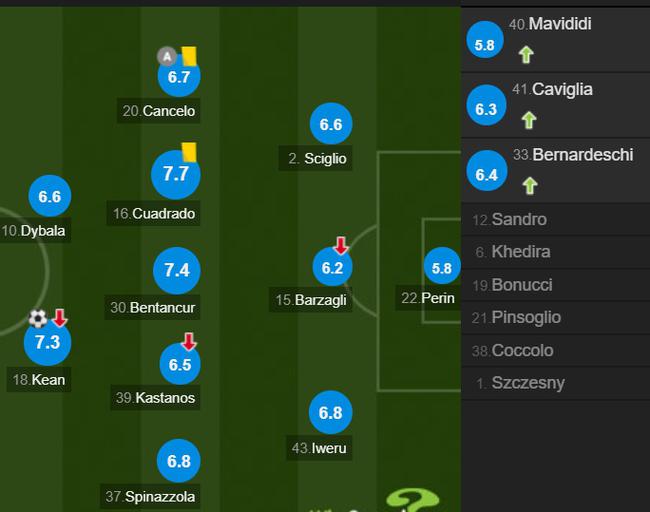Select Sandro in the bench list
The image size is (650, 512).
(x=555, y=219)
